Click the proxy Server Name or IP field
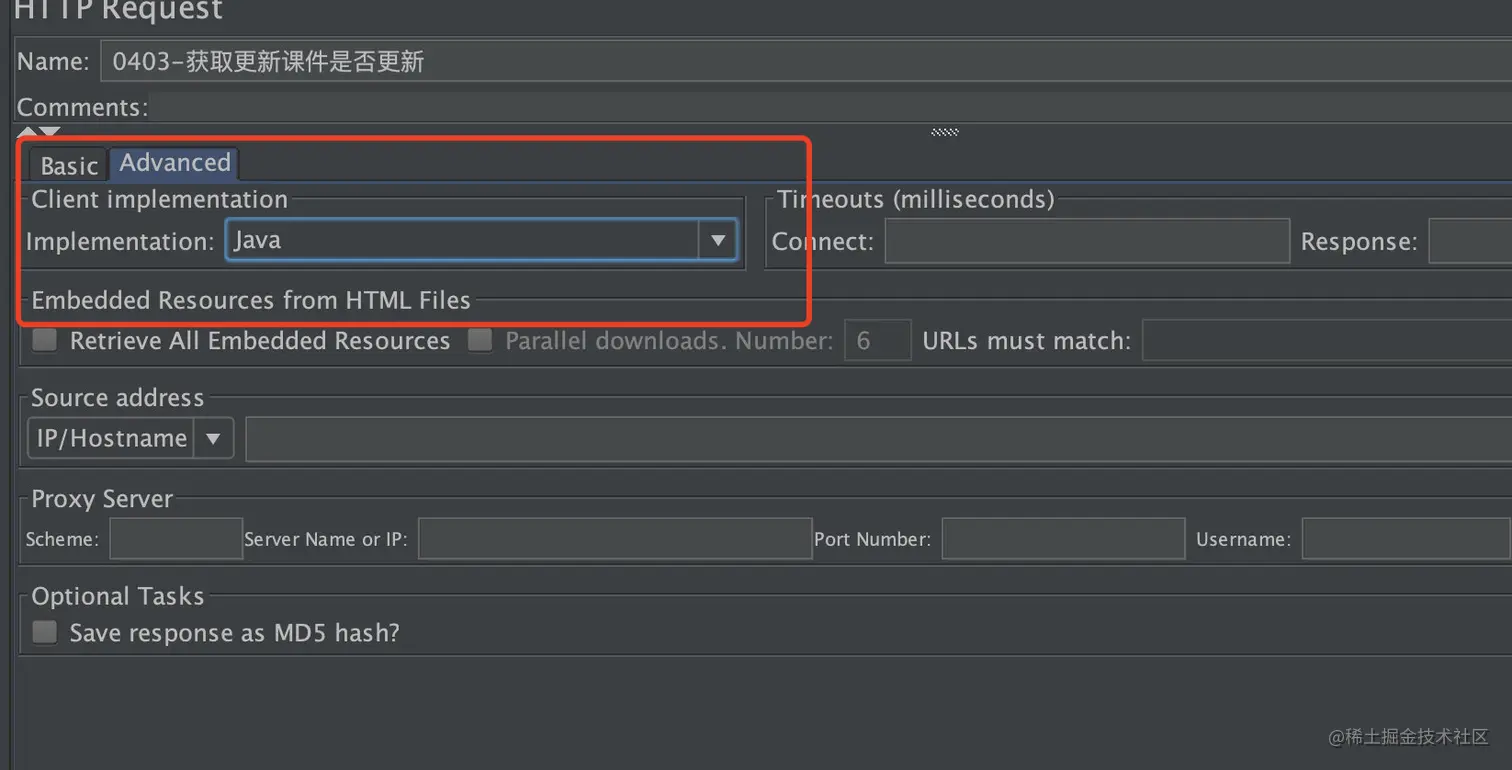This screenshot has width=1512, height=770. point(615,538)
